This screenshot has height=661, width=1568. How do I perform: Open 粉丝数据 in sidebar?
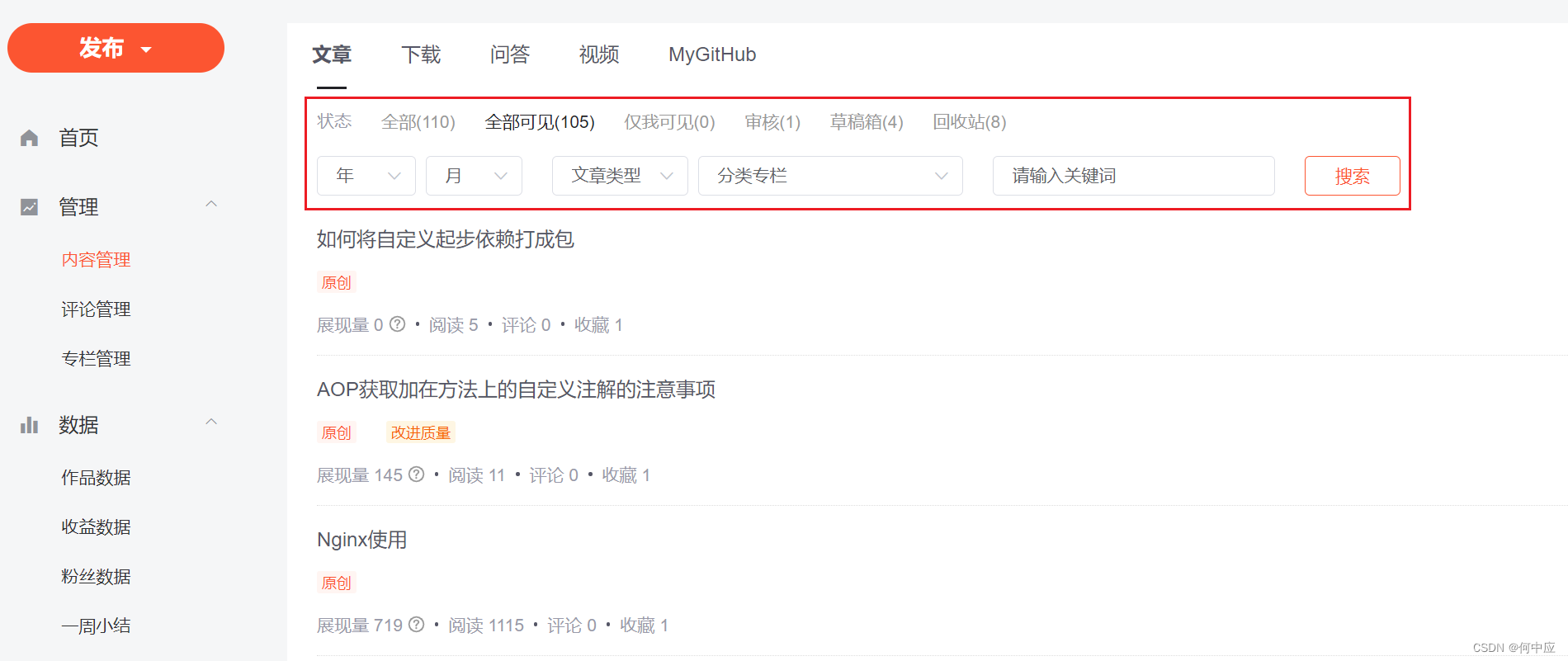click(x=96, y=577)
